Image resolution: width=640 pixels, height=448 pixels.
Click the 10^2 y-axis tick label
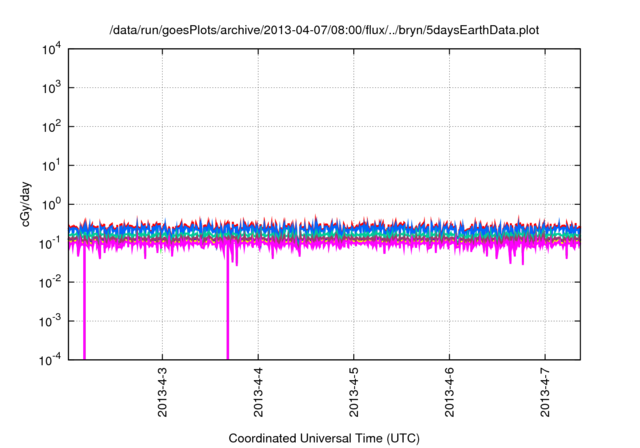(x=52, y=127)
